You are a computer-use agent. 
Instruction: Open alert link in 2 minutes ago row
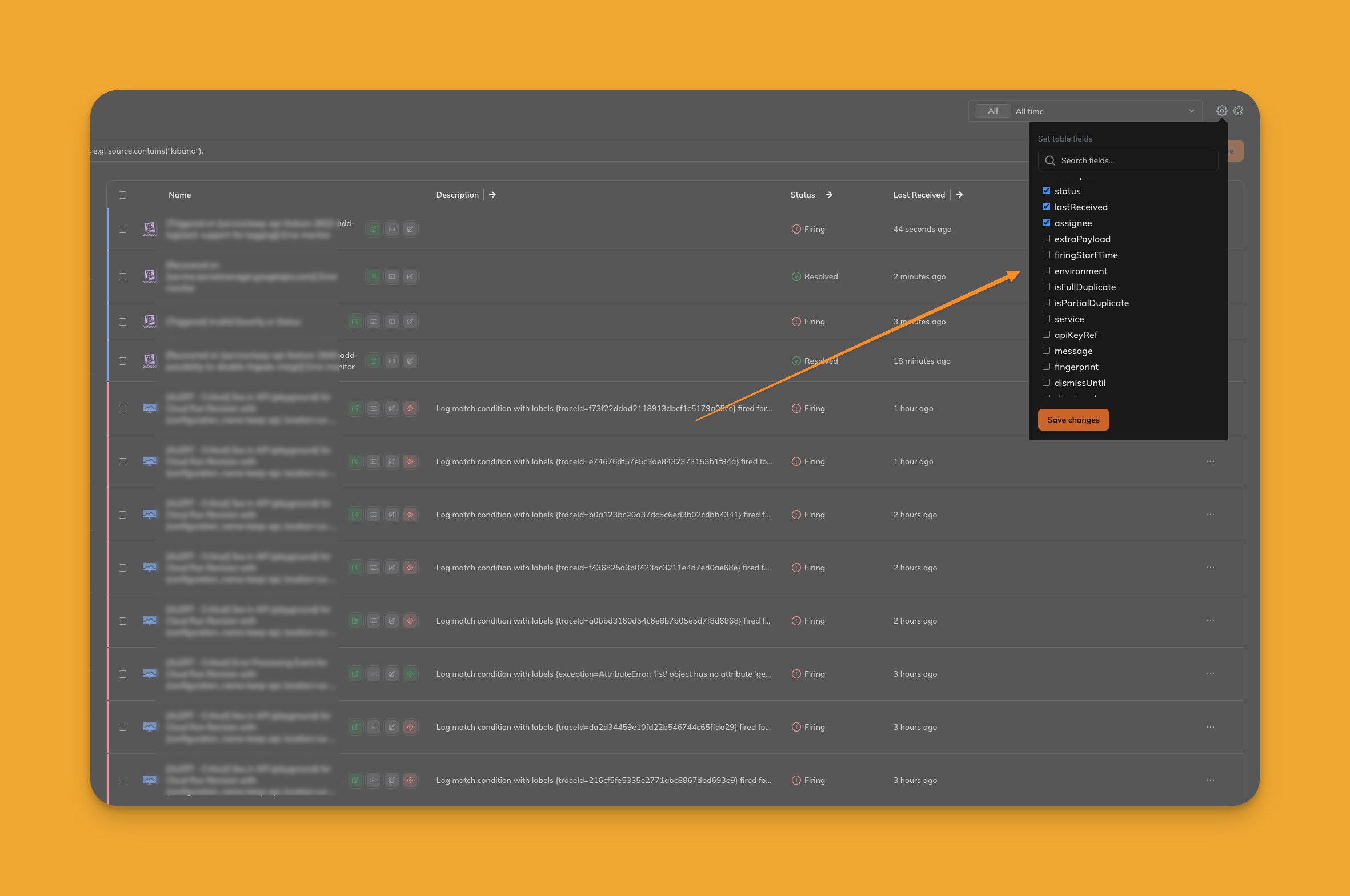(x=373, y=276)
